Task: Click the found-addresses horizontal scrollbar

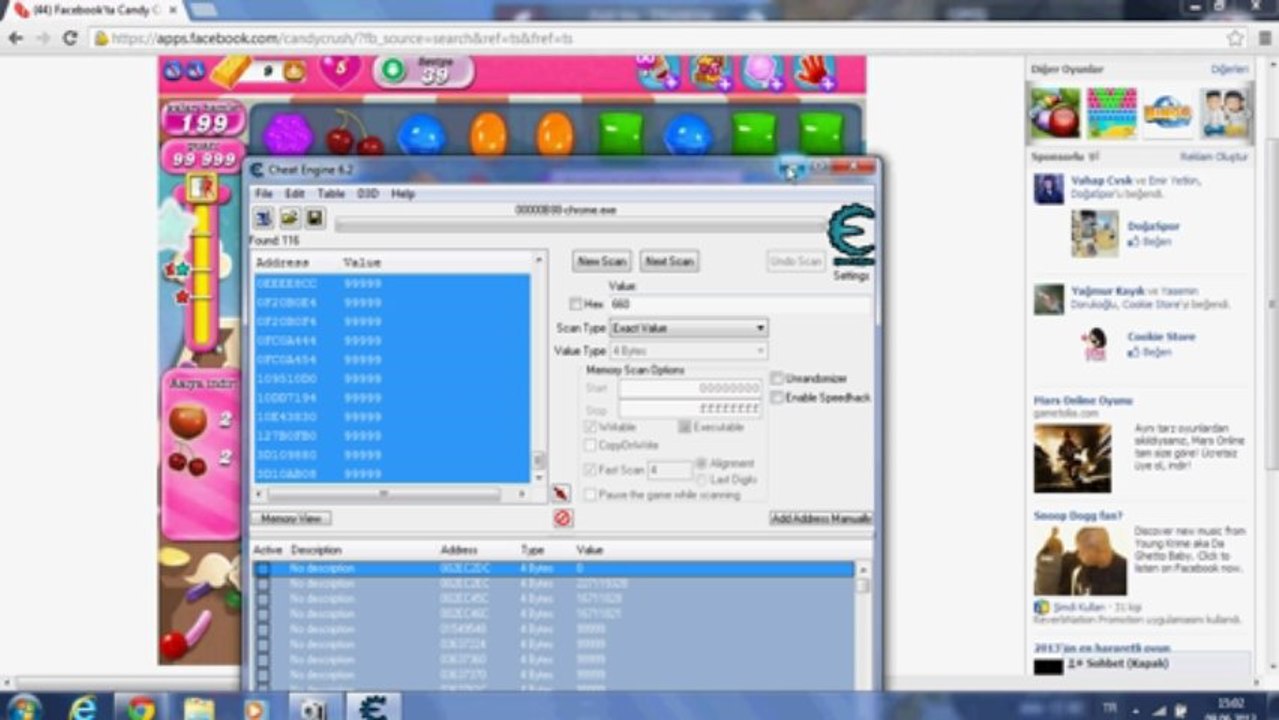Action: click(391, 494)
